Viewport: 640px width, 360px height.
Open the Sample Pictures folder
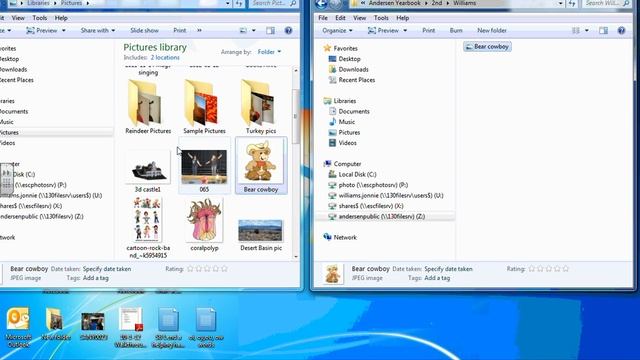coord(204,107)
